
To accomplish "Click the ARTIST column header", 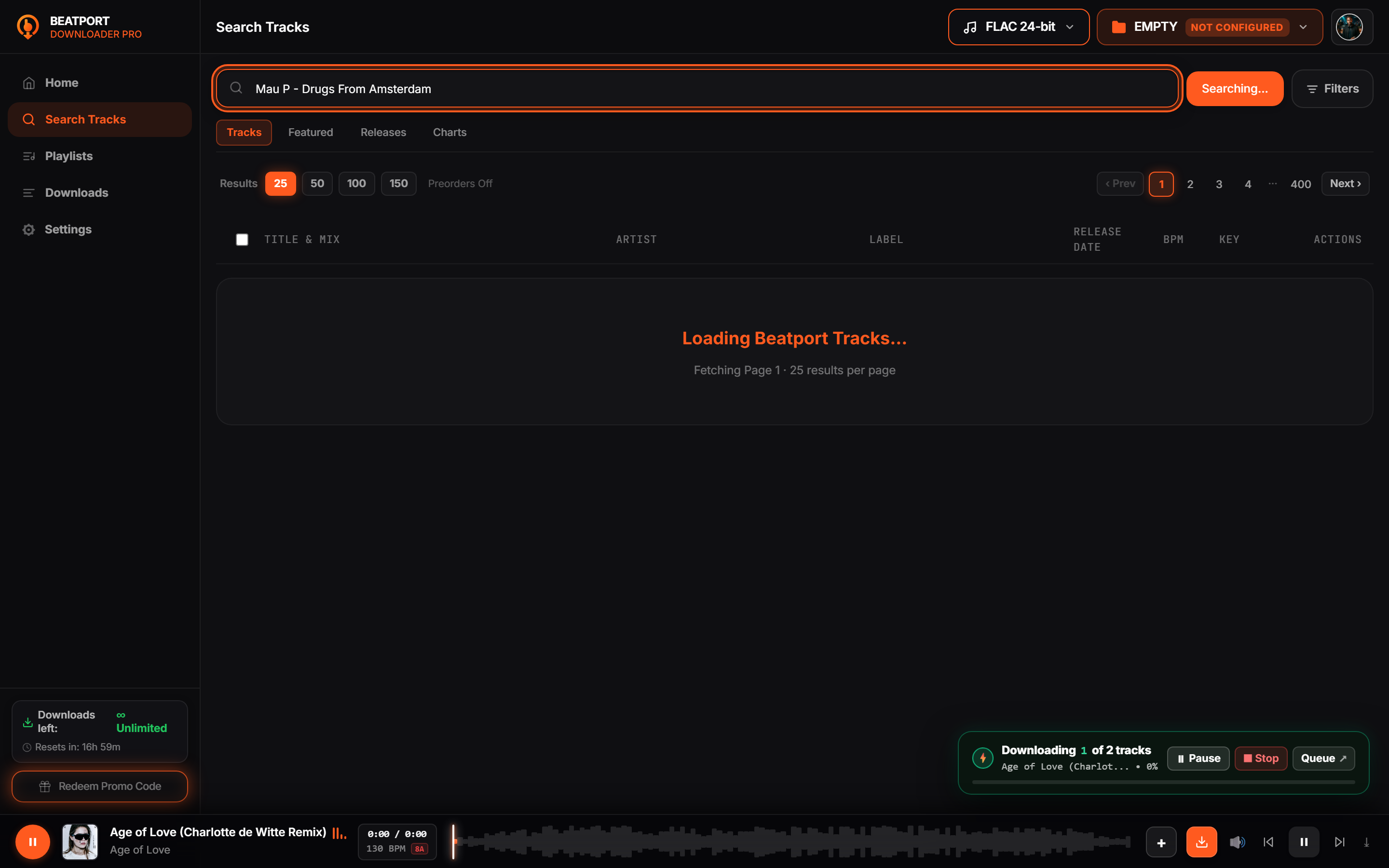I will pos(637,239).
